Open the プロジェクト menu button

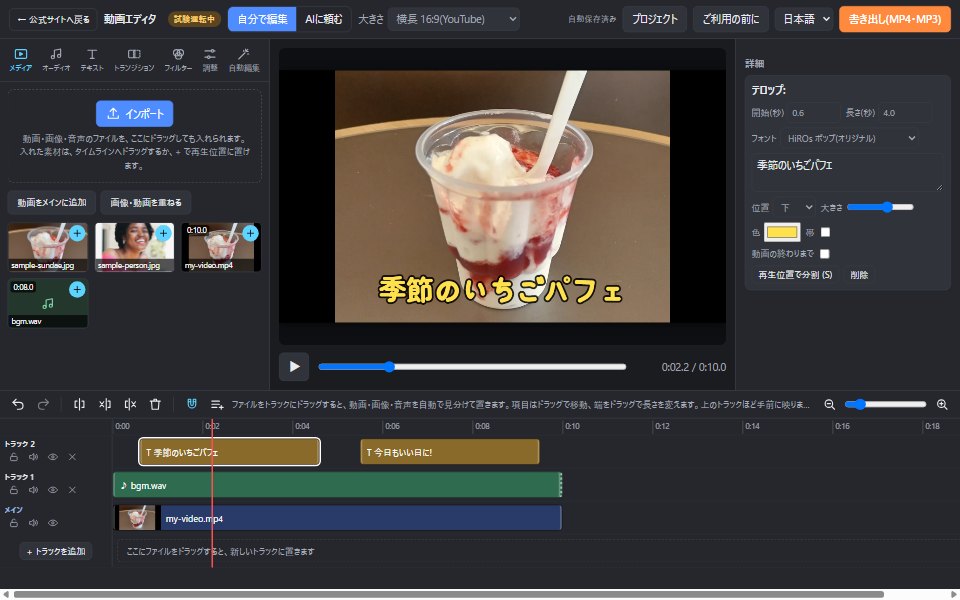(654, 19)
